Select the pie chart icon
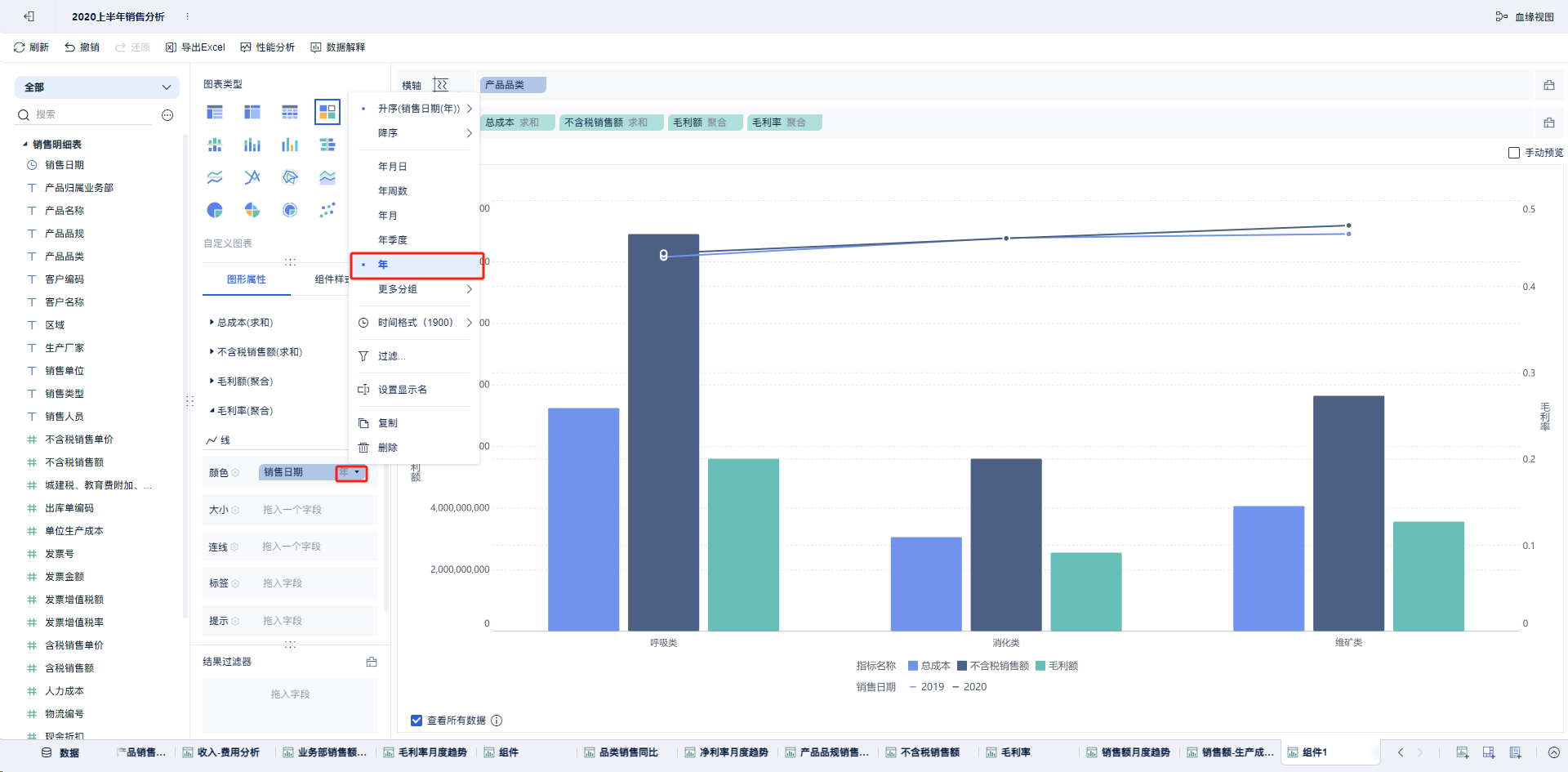 (215, 210)
